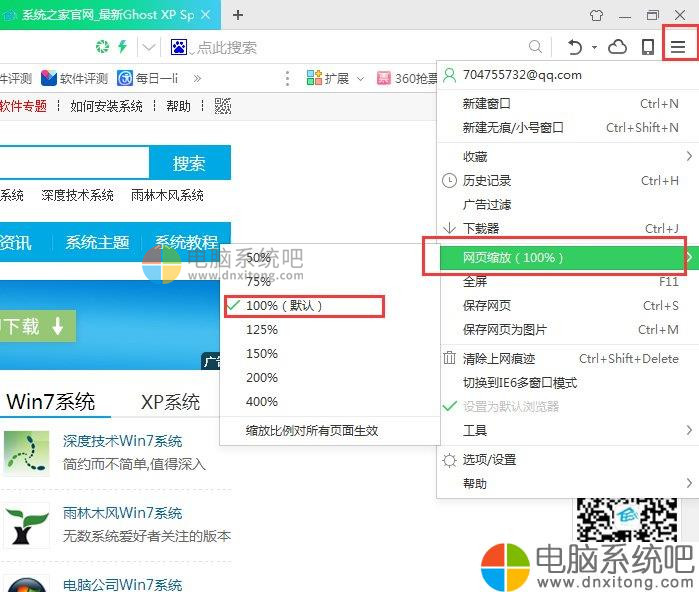The width and height of the screenshot is (699, 592).
Task: Click the 如何安装系统 nav link
Action: (106, 106)
